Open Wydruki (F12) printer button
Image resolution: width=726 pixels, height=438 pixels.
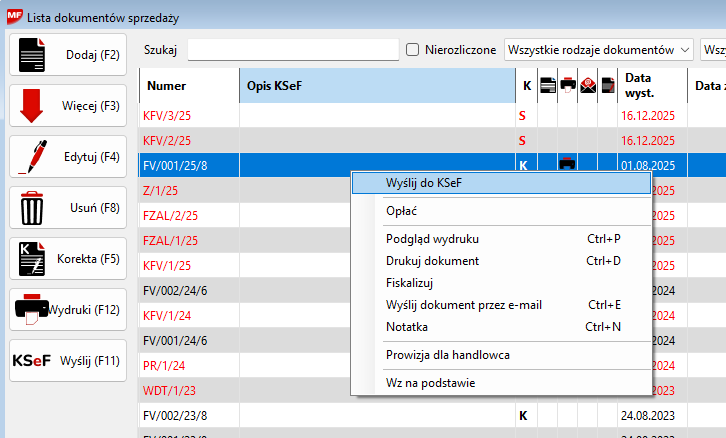(67, 309)
